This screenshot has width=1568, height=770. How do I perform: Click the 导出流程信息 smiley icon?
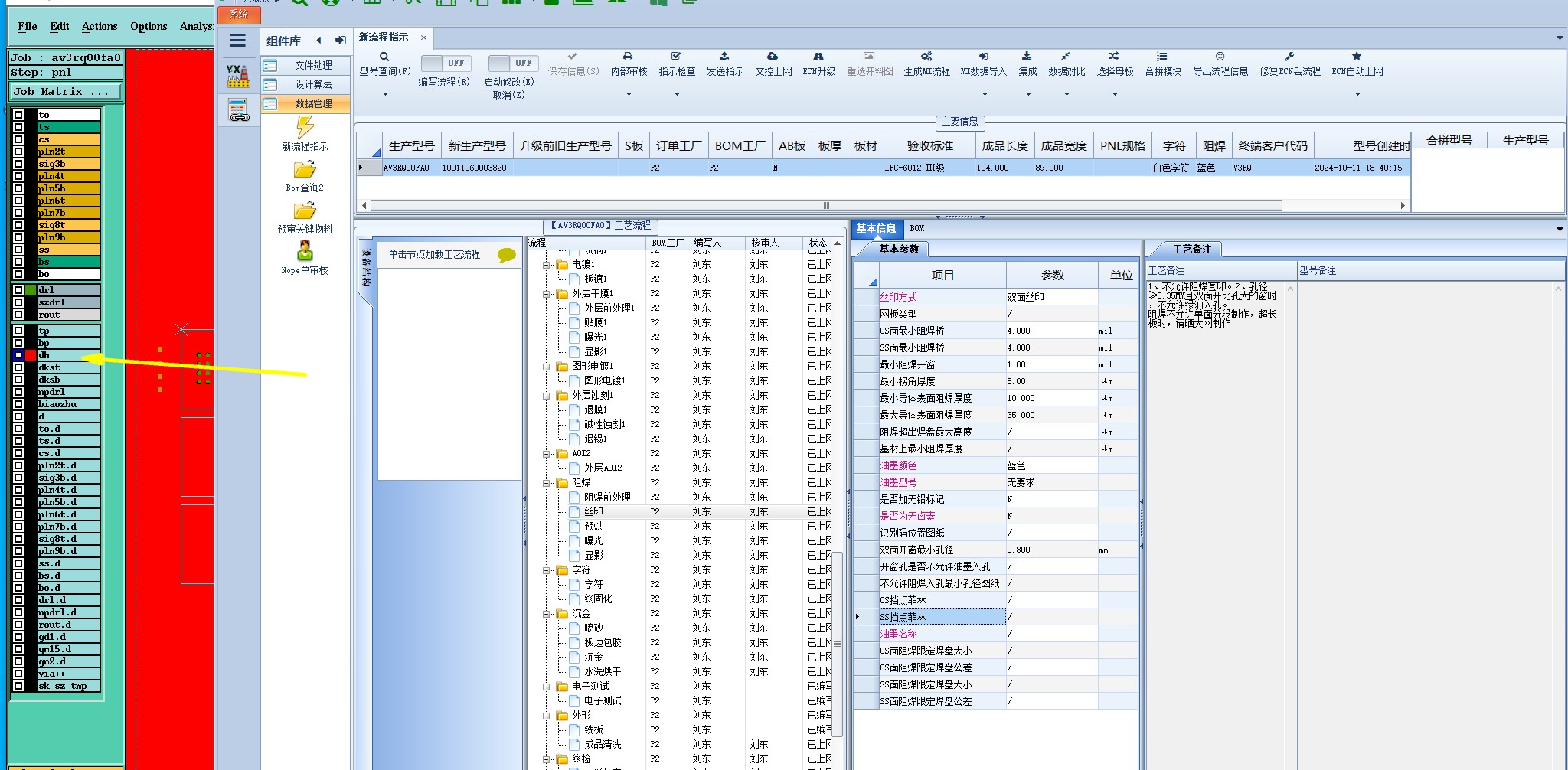(x=1220, y=57)
